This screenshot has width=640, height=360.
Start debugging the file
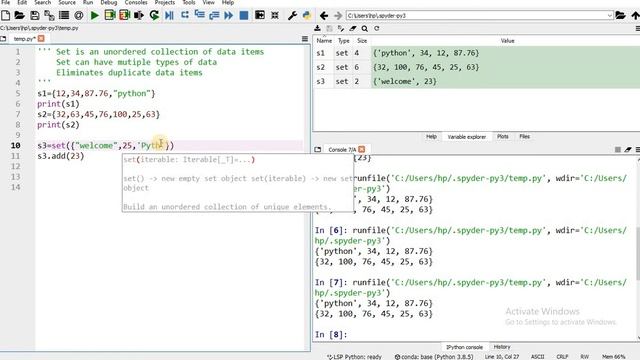(169, 16)
